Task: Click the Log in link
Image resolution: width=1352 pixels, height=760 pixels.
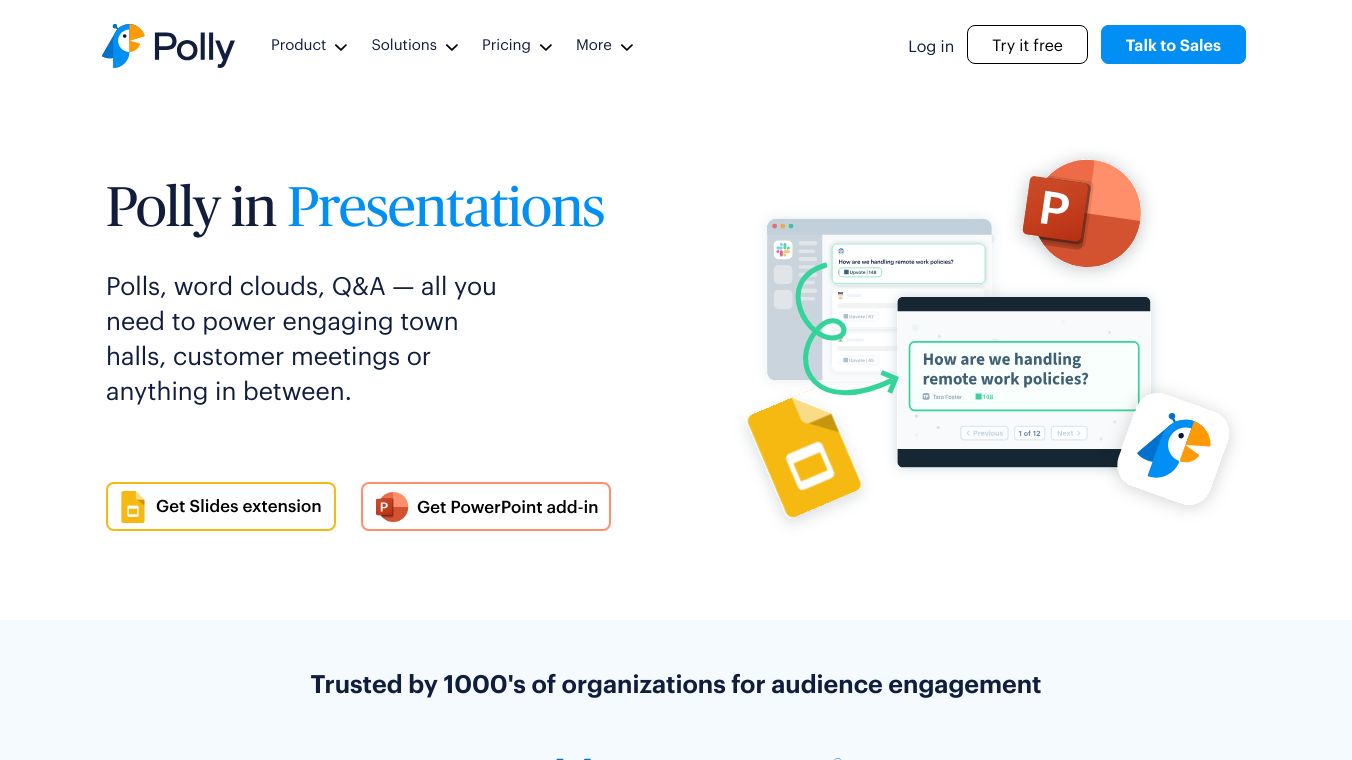Action: (931, 46)
